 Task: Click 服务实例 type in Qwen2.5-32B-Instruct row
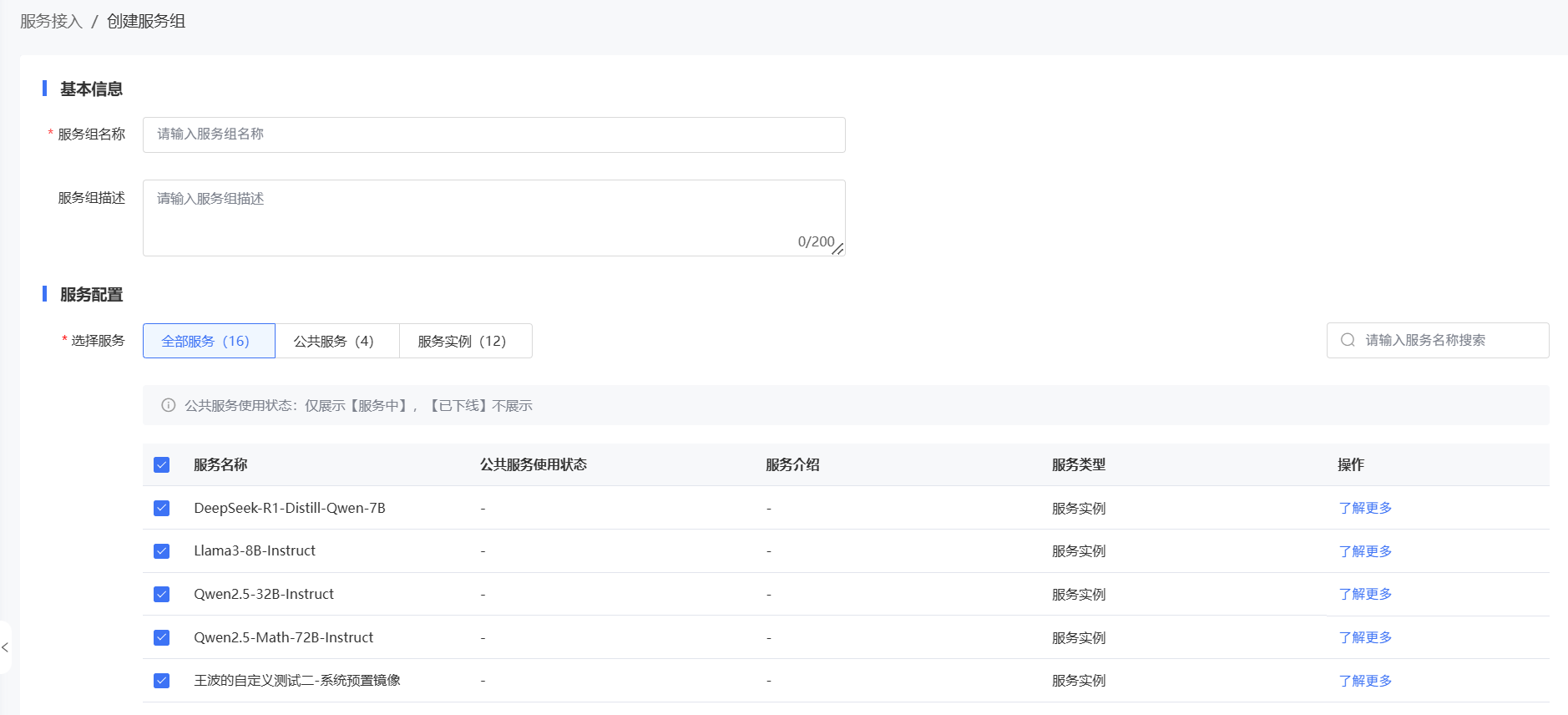tap(1079, 595)
